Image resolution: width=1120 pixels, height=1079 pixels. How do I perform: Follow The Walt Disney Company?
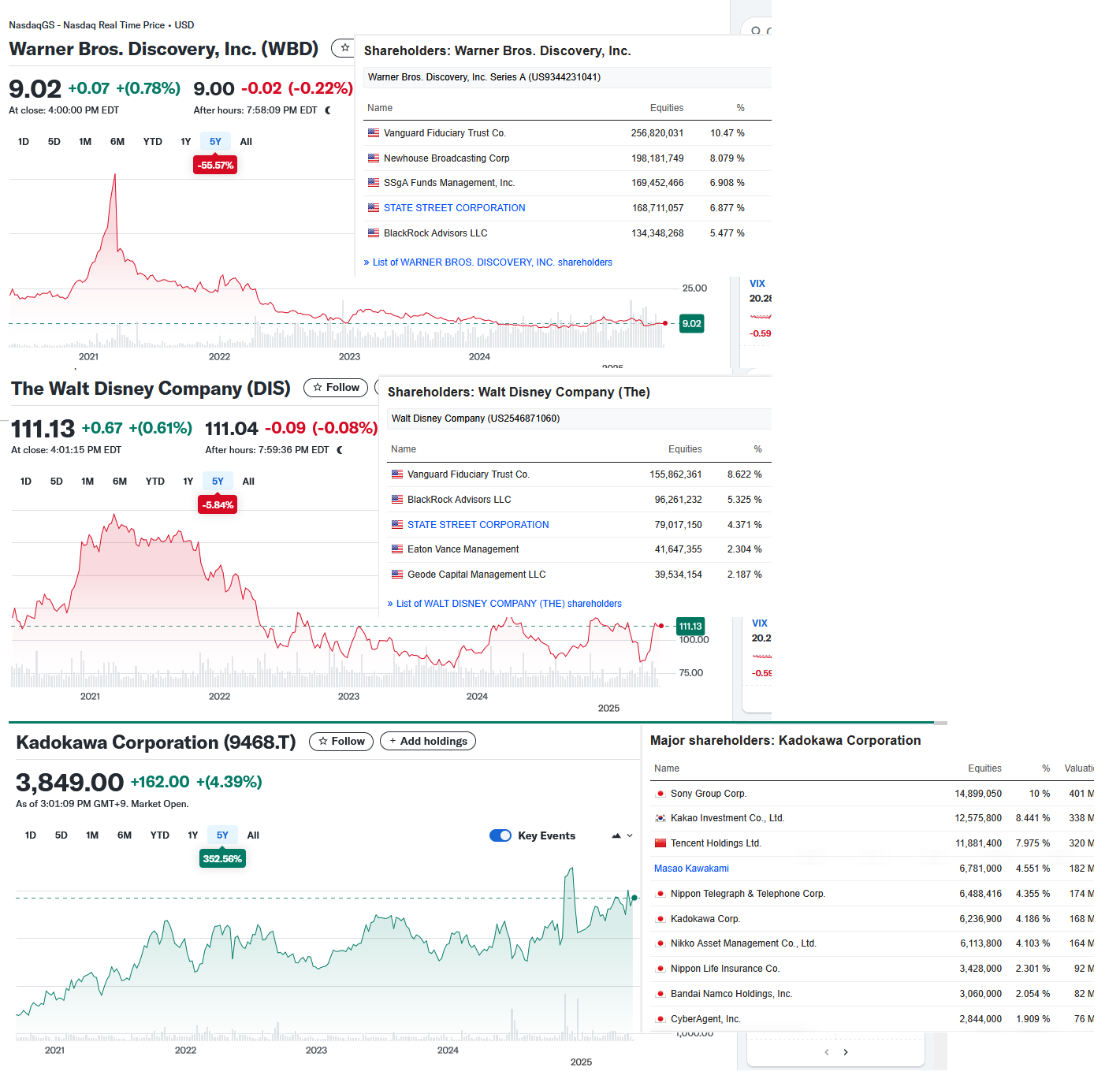336,388
